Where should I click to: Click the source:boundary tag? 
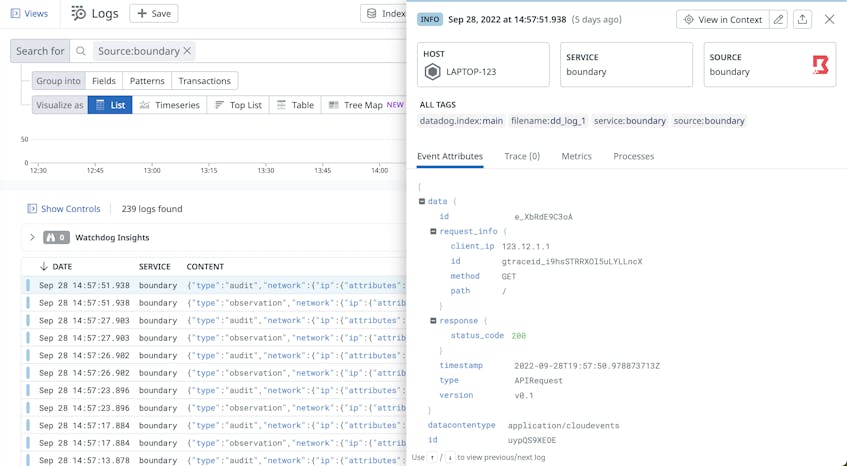(x=709, y=121)
